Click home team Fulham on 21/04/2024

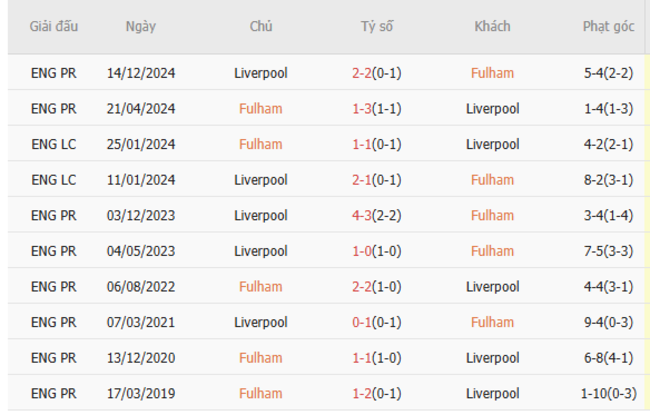(260, 109)
